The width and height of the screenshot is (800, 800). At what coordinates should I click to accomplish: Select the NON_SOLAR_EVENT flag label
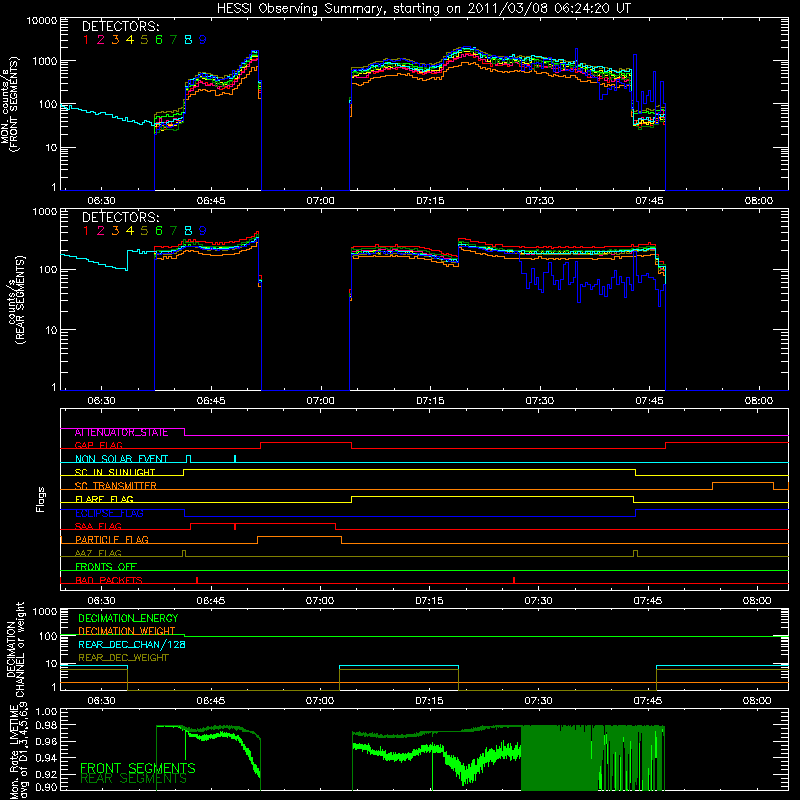pos(121,459)
